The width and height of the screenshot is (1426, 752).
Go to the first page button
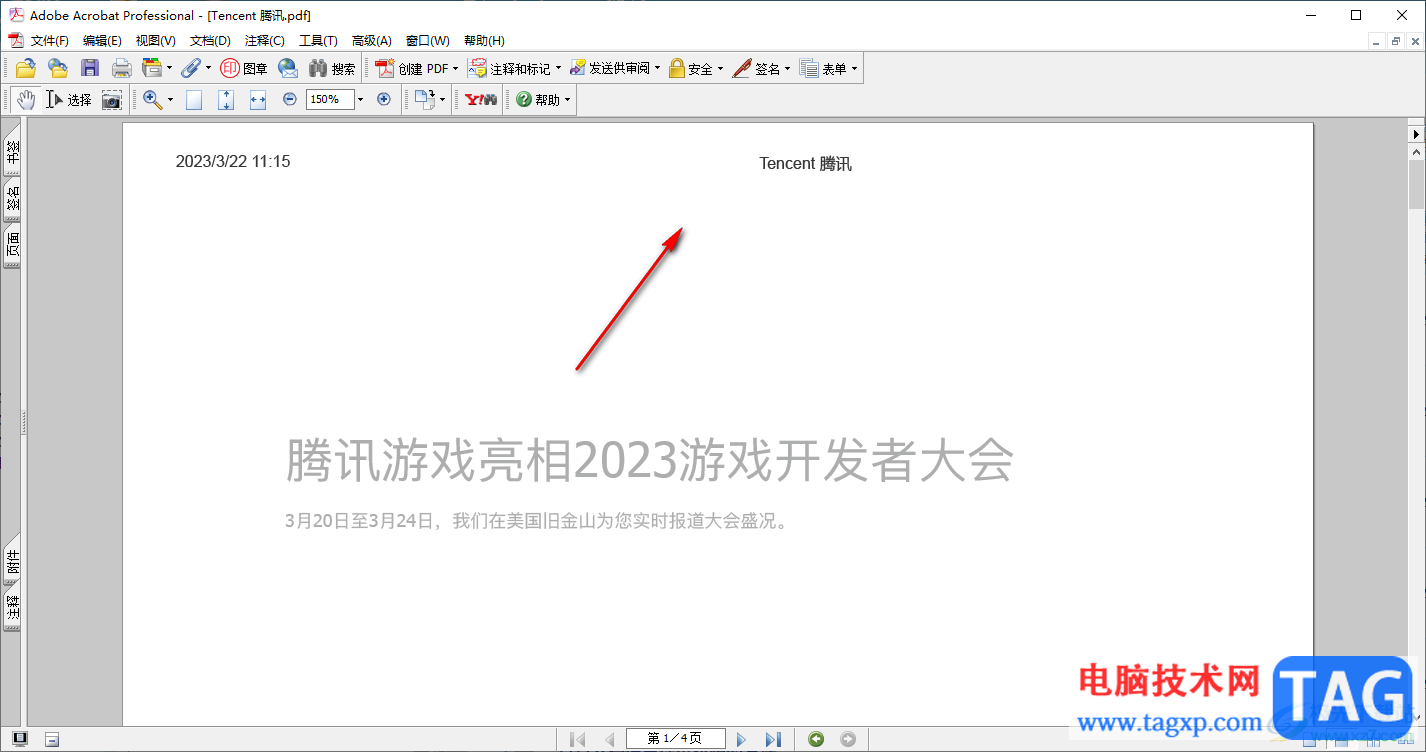tap(577, 739)
